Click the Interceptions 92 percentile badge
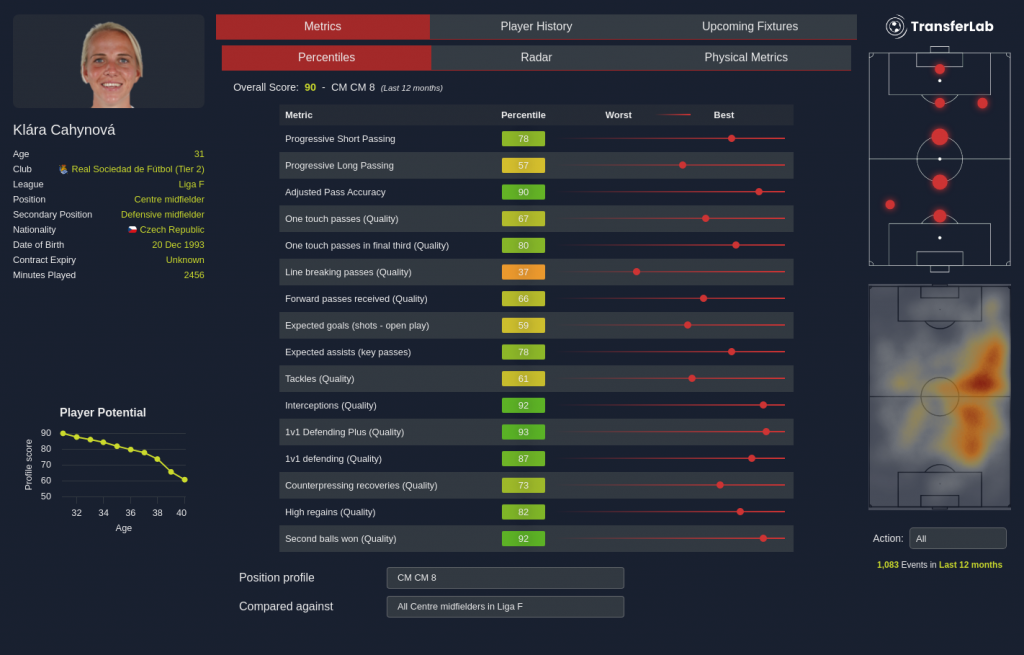This screenshot has width=1024, height=655. [x=523, y=406]
